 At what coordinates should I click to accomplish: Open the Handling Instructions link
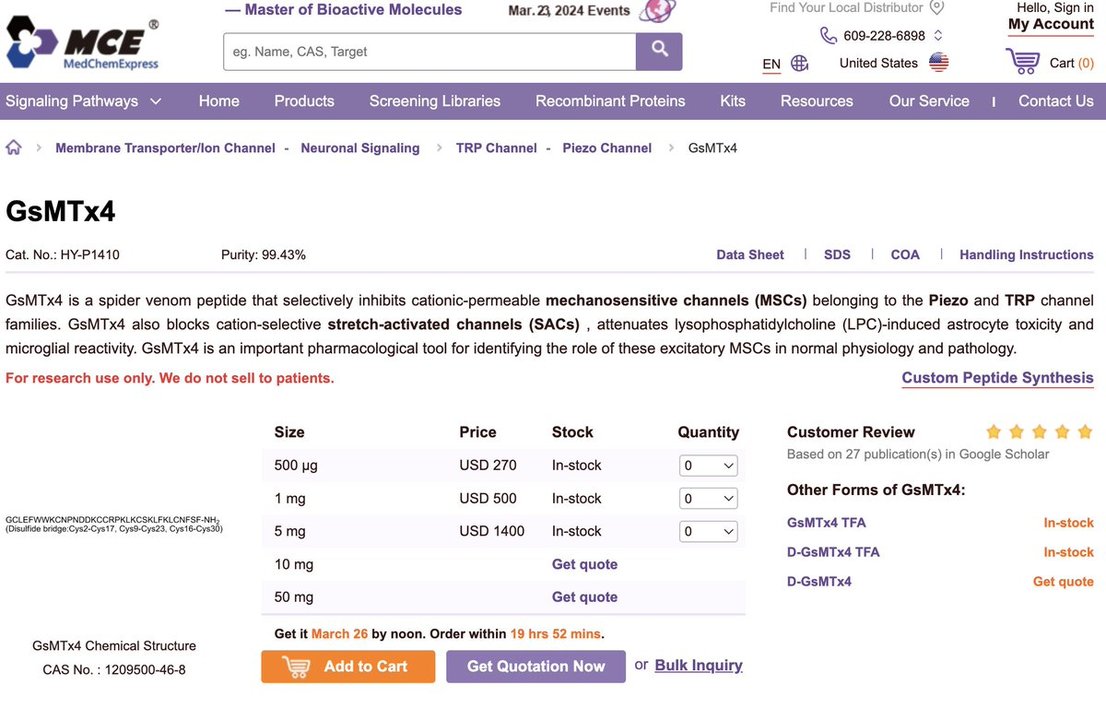(x=1026, y=255)
